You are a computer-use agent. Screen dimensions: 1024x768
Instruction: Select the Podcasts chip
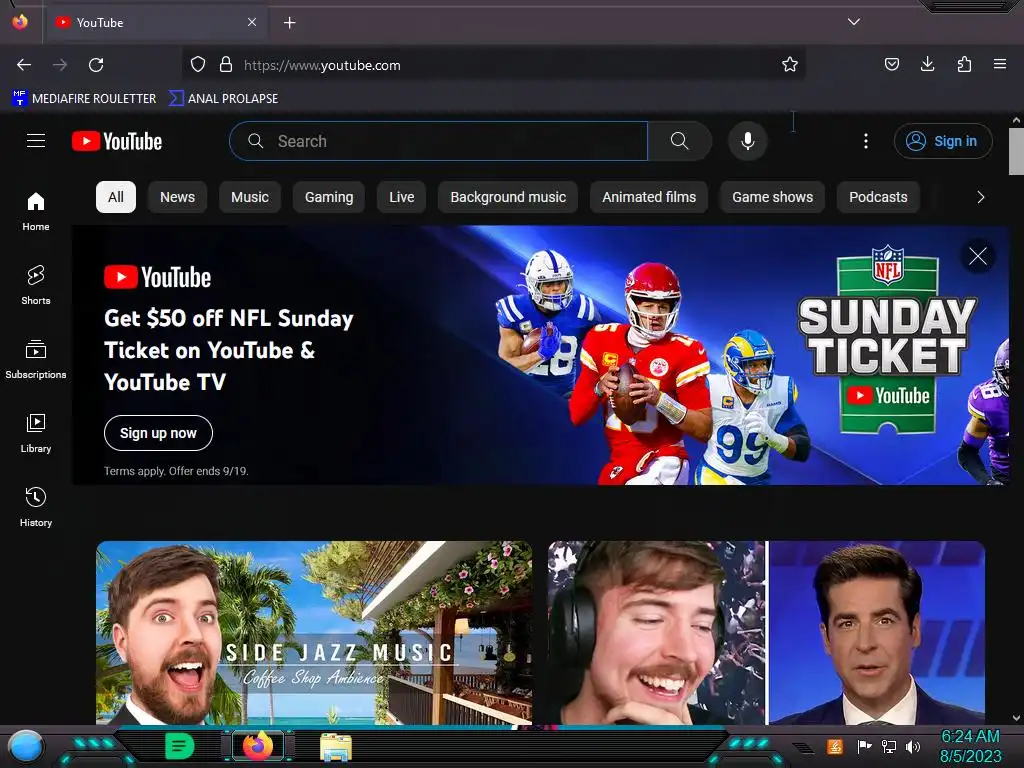(x=878, y=197)
